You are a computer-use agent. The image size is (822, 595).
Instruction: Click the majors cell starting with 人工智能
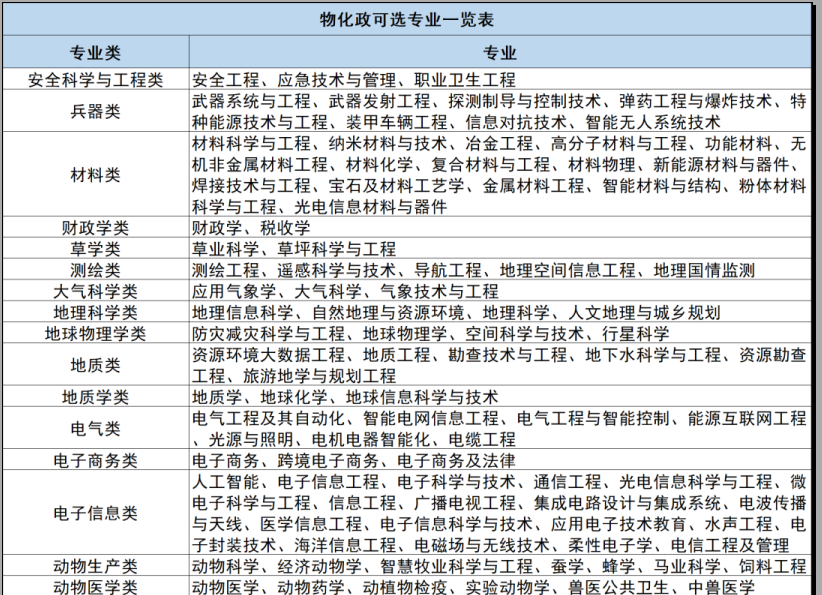(500, 513)
